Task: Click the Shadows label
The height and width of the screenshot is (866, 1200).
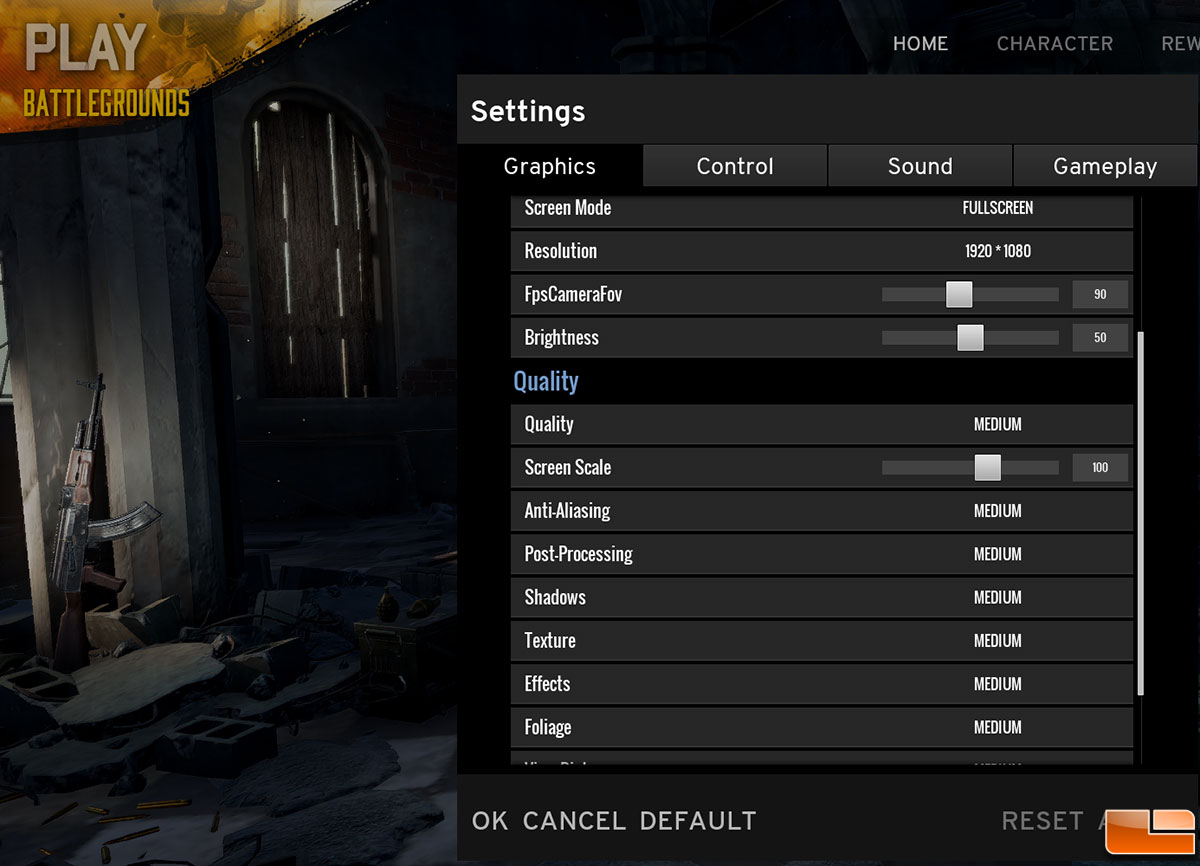Action: pos(555,597)
